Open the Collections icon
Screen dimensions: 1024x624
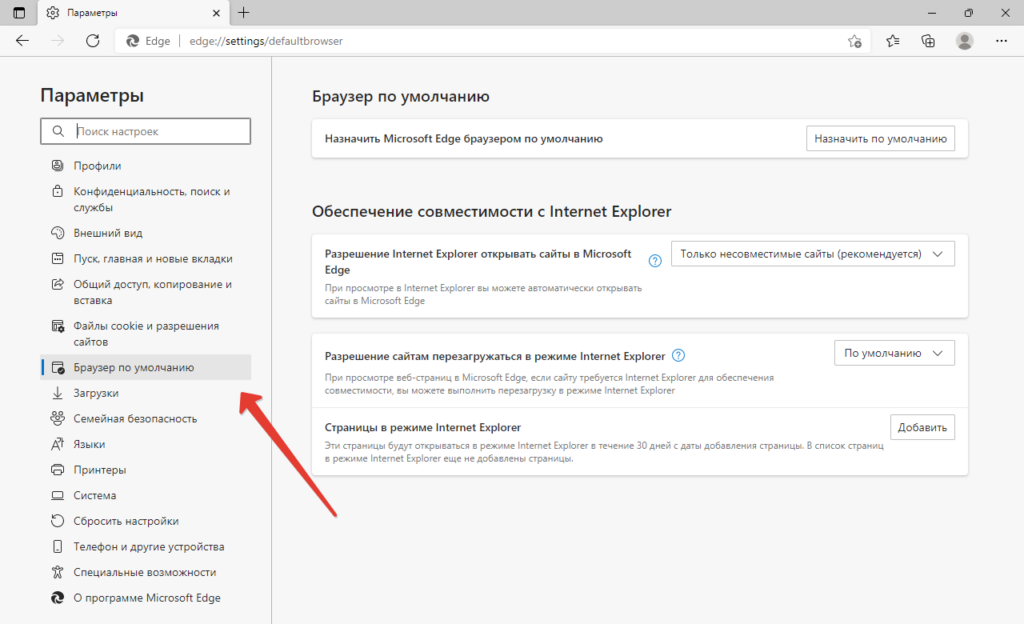(928, 41)
